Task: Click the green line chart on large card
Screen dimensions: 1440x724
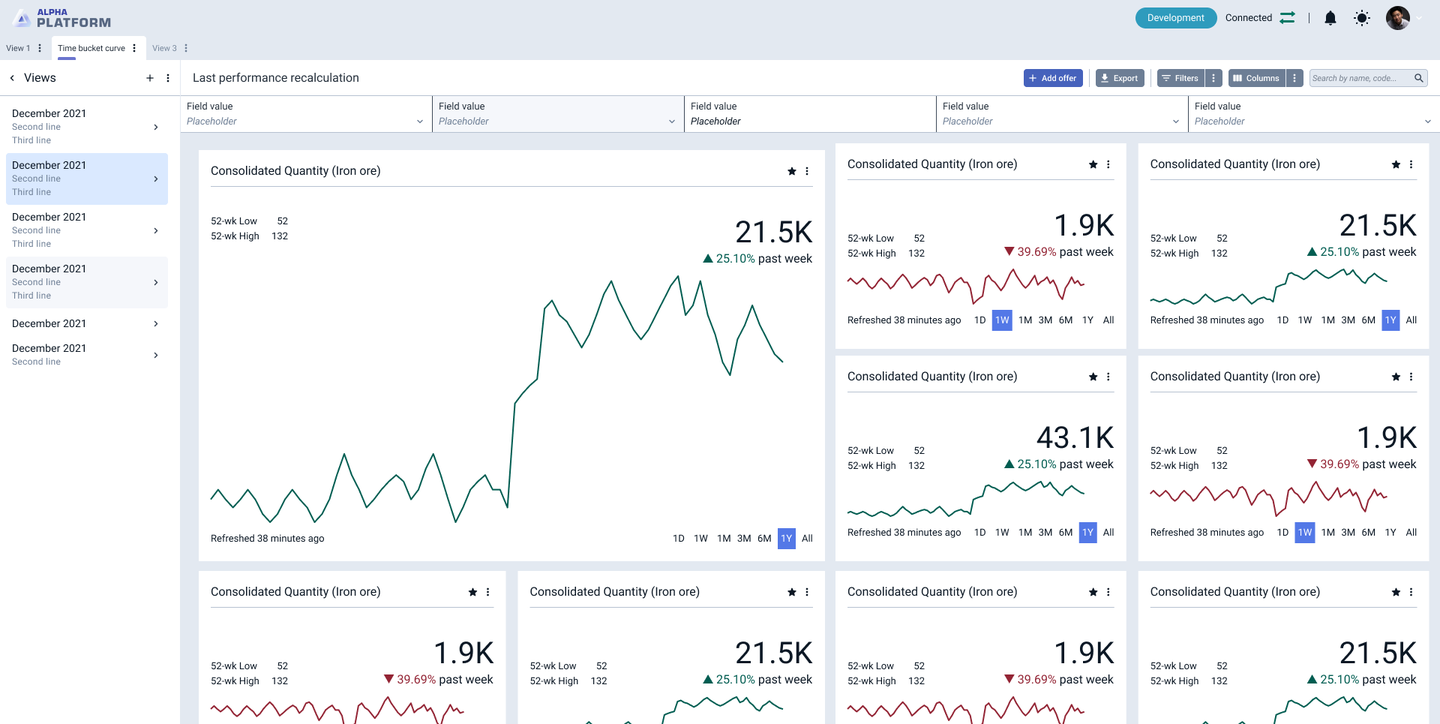Action: [497, 400]
